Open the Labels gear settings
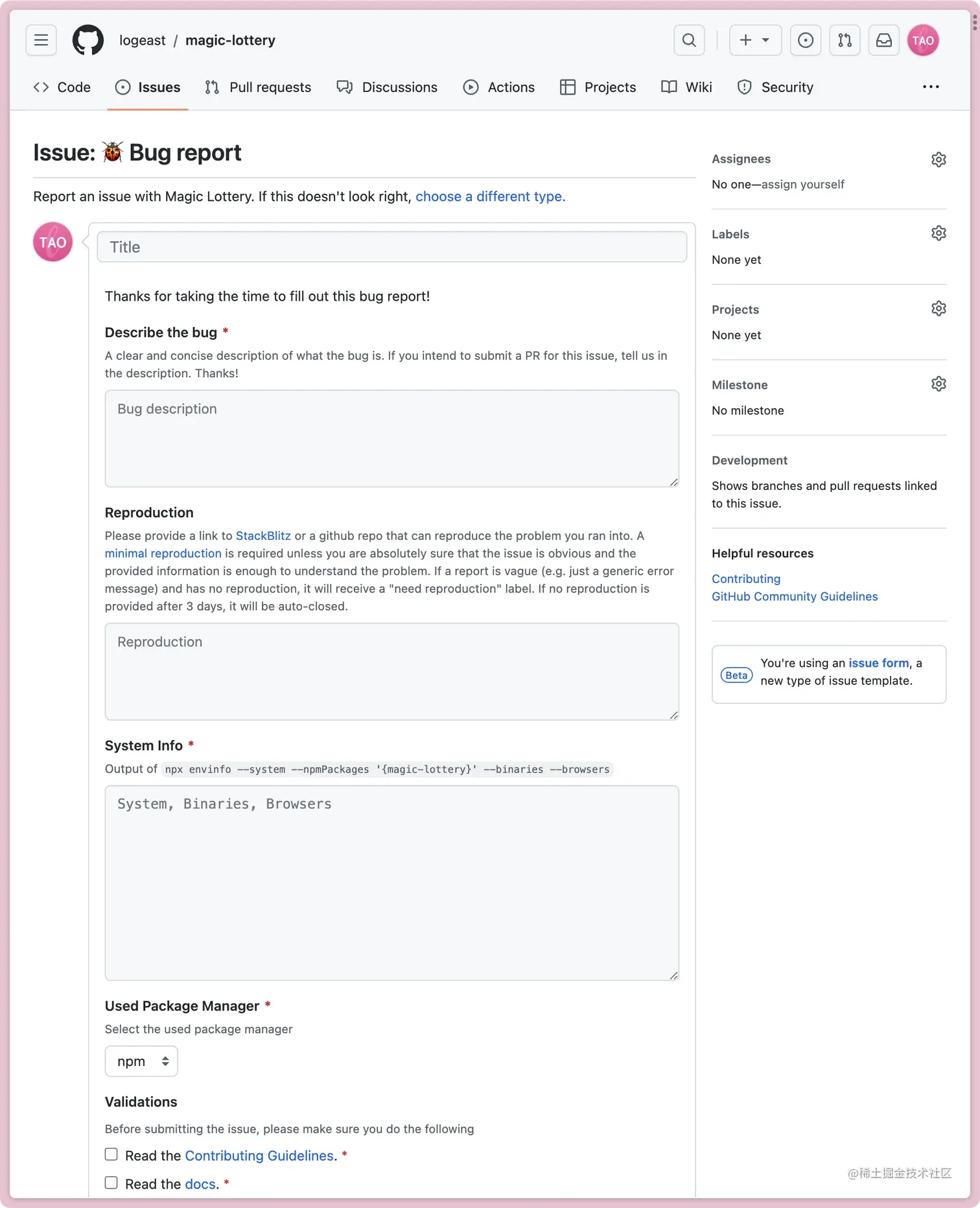This screenshot has width=980, height=1208. pyautogui.click(x=939, y=233)
